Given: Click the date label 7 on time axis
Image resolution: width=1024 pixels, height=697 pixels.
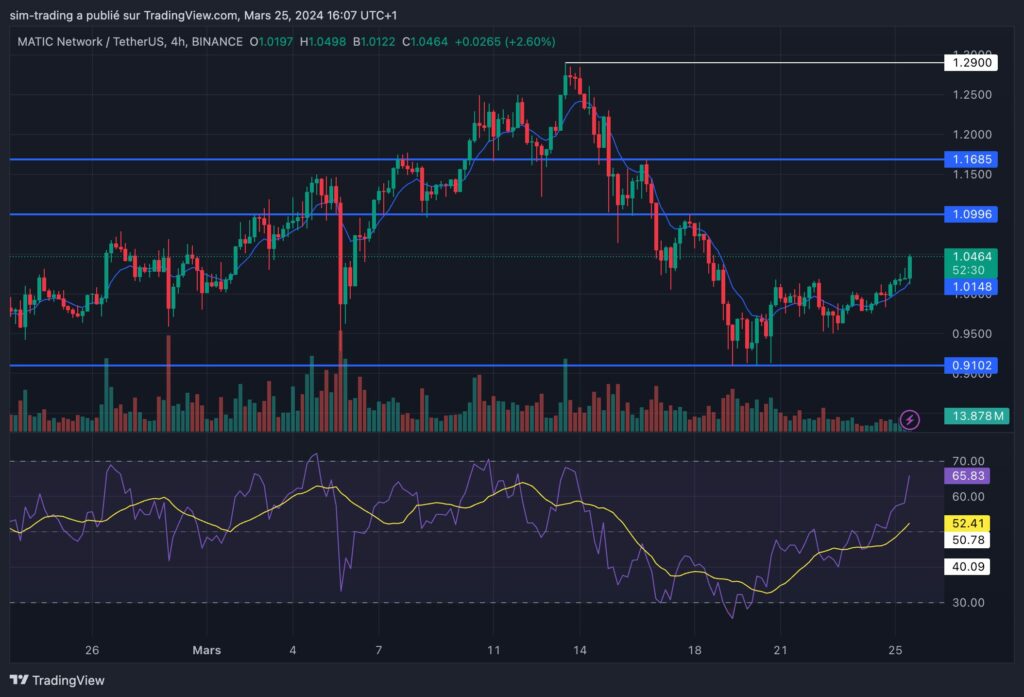Looking at the screenshot, I should (x=379, y=650).
